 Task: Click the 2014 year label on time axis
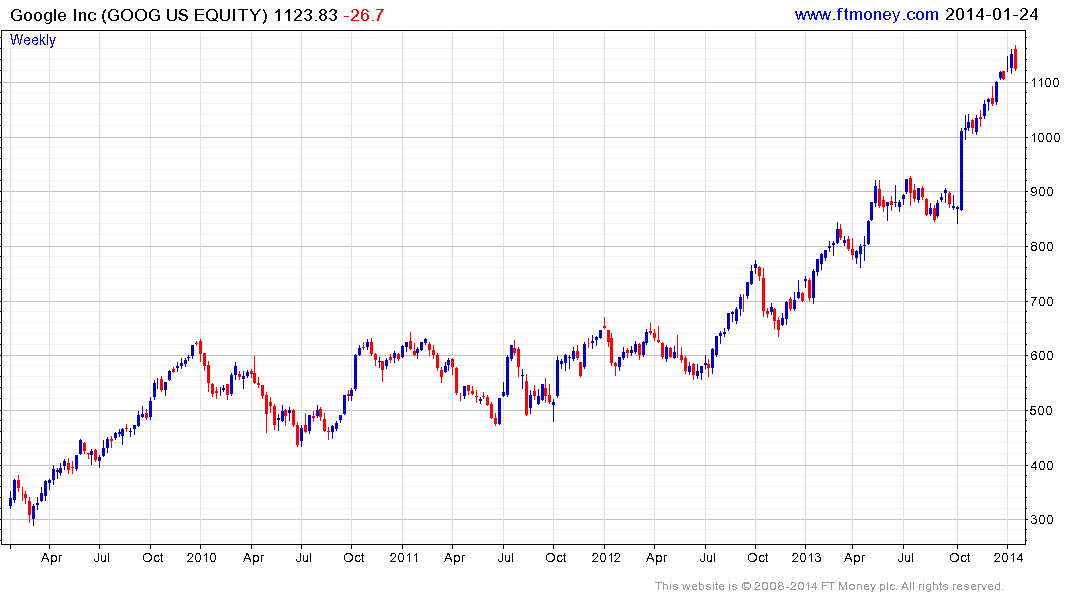coord(1009,557)
